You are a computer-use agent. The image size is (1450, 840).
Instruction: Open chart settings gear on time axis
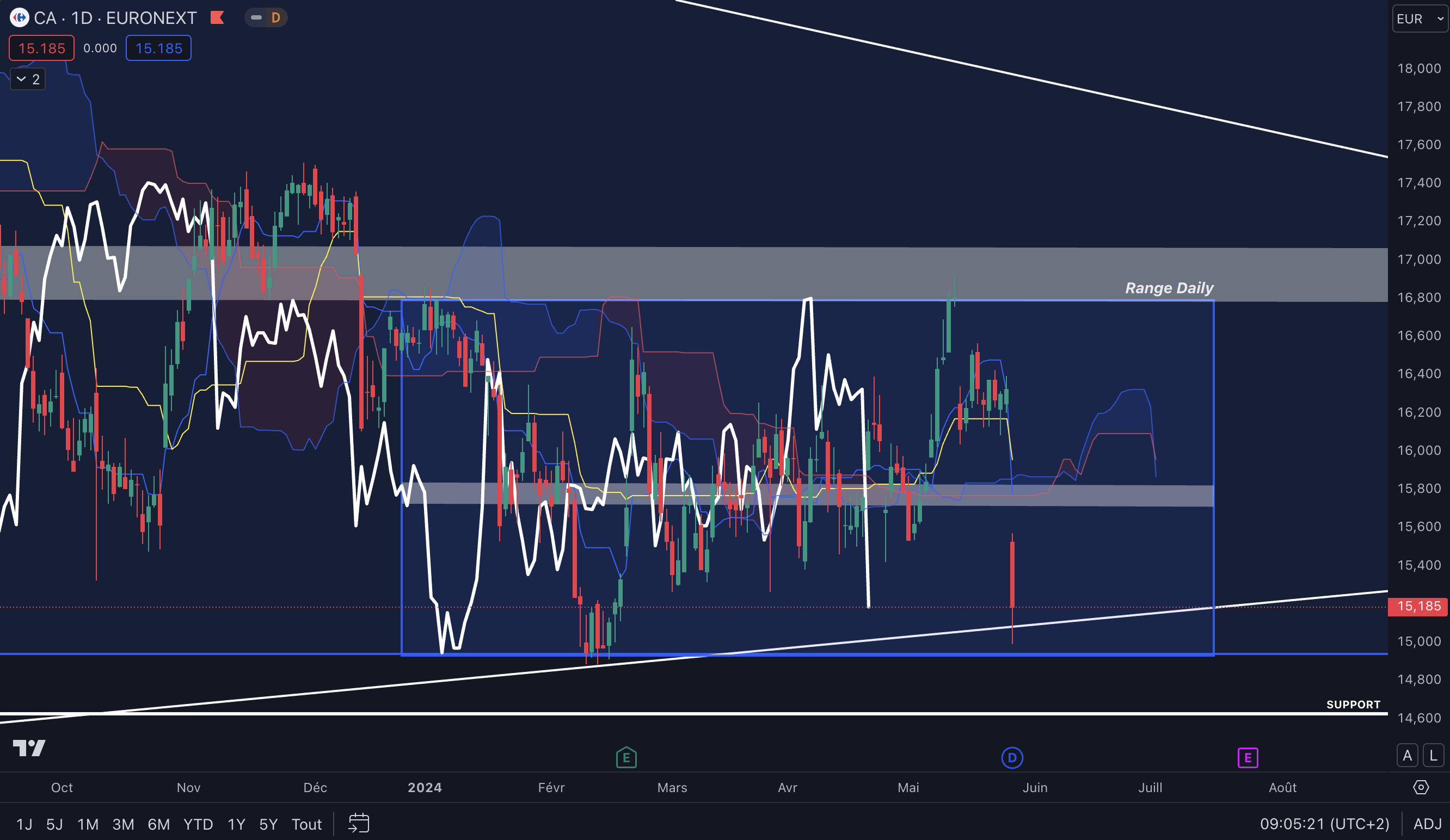(1421, 787)
